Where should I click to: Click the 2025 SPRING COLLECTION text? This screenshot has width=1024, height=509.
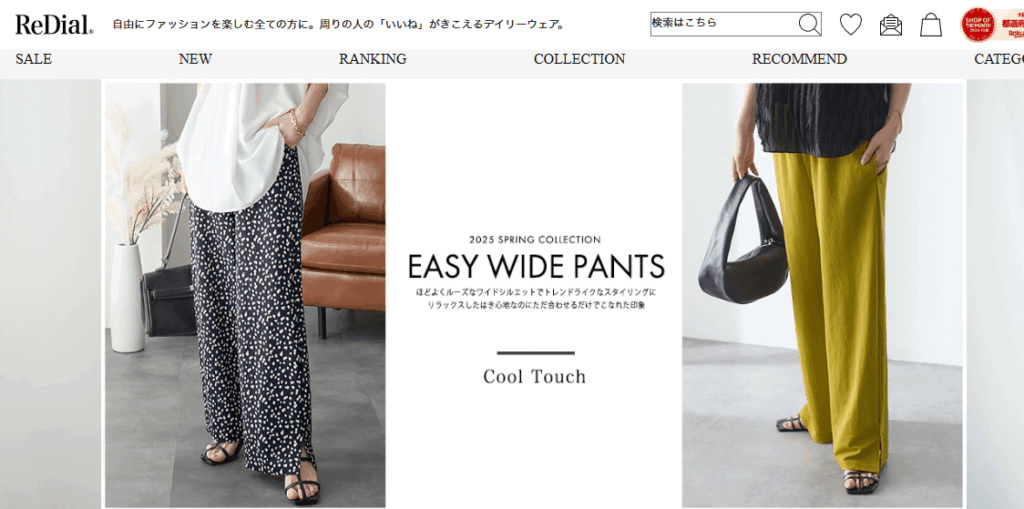(535, 240)
